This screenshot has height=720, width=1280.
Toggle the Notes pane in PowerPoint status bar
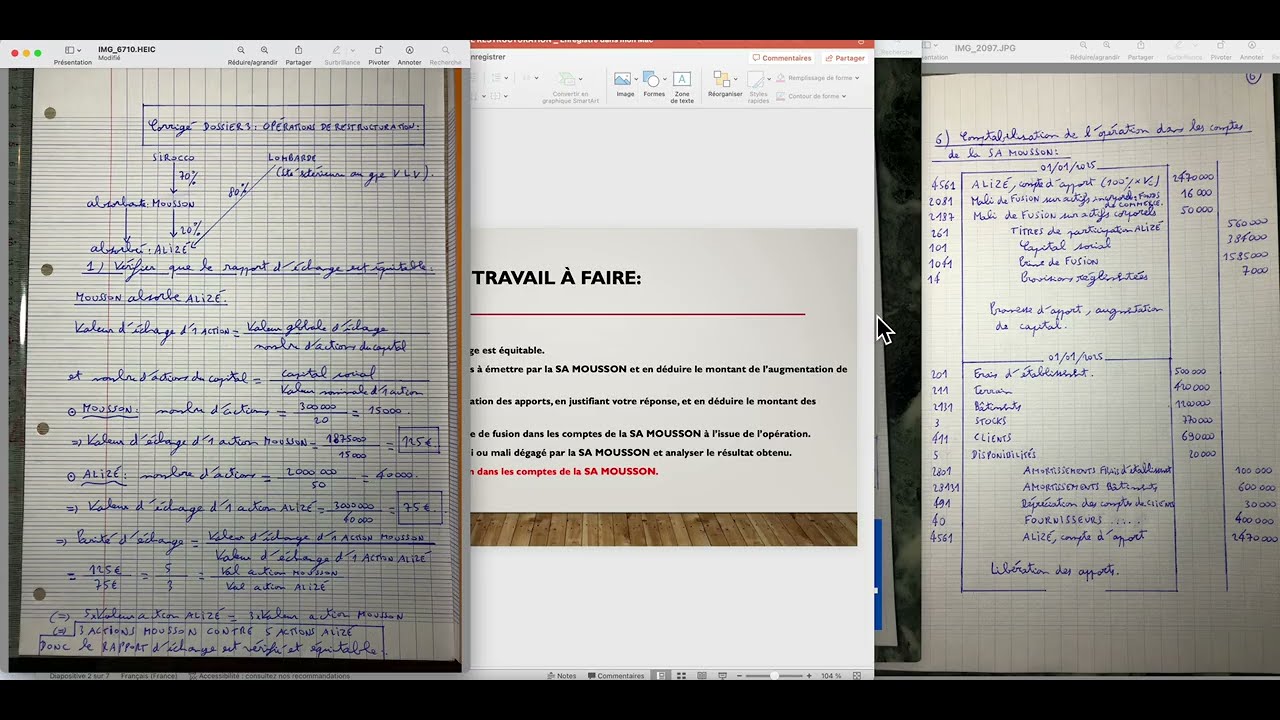coord(562,676)
